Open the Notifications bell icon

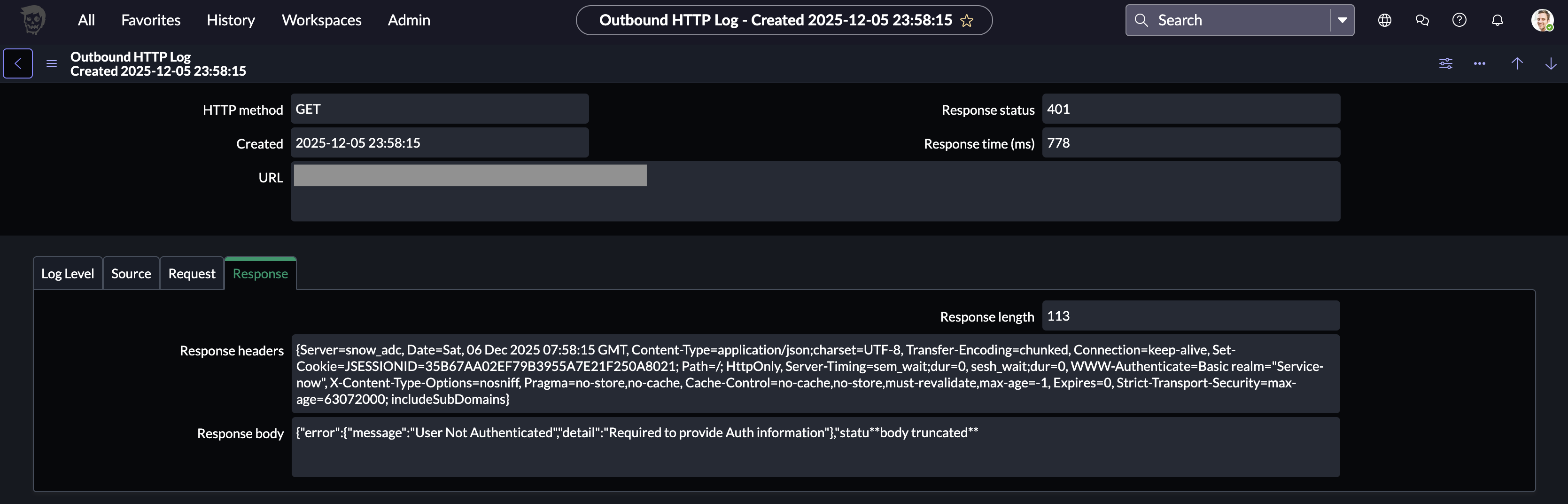[x=1498, y=20]
